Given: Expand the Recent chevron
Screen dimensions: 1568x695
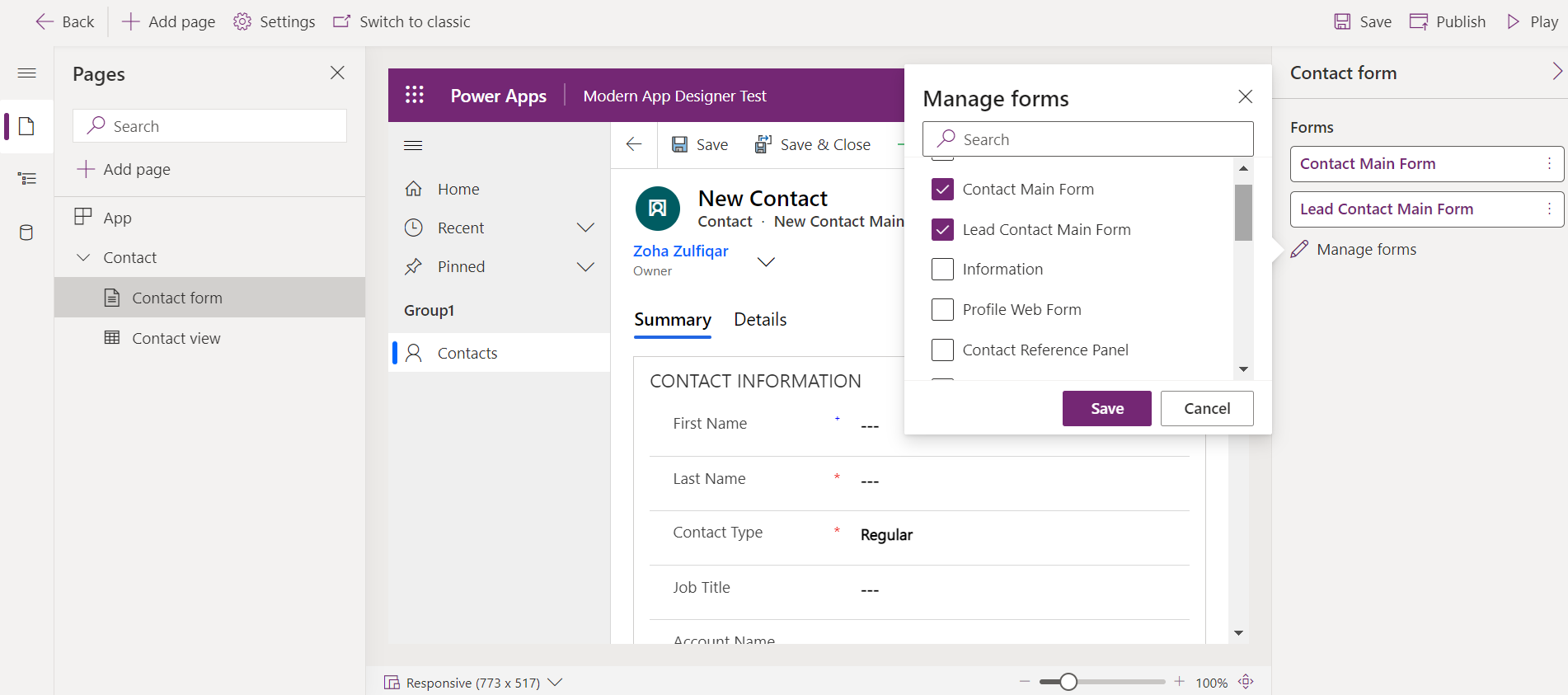Looking at the screenshot, I should click(585, 228).
